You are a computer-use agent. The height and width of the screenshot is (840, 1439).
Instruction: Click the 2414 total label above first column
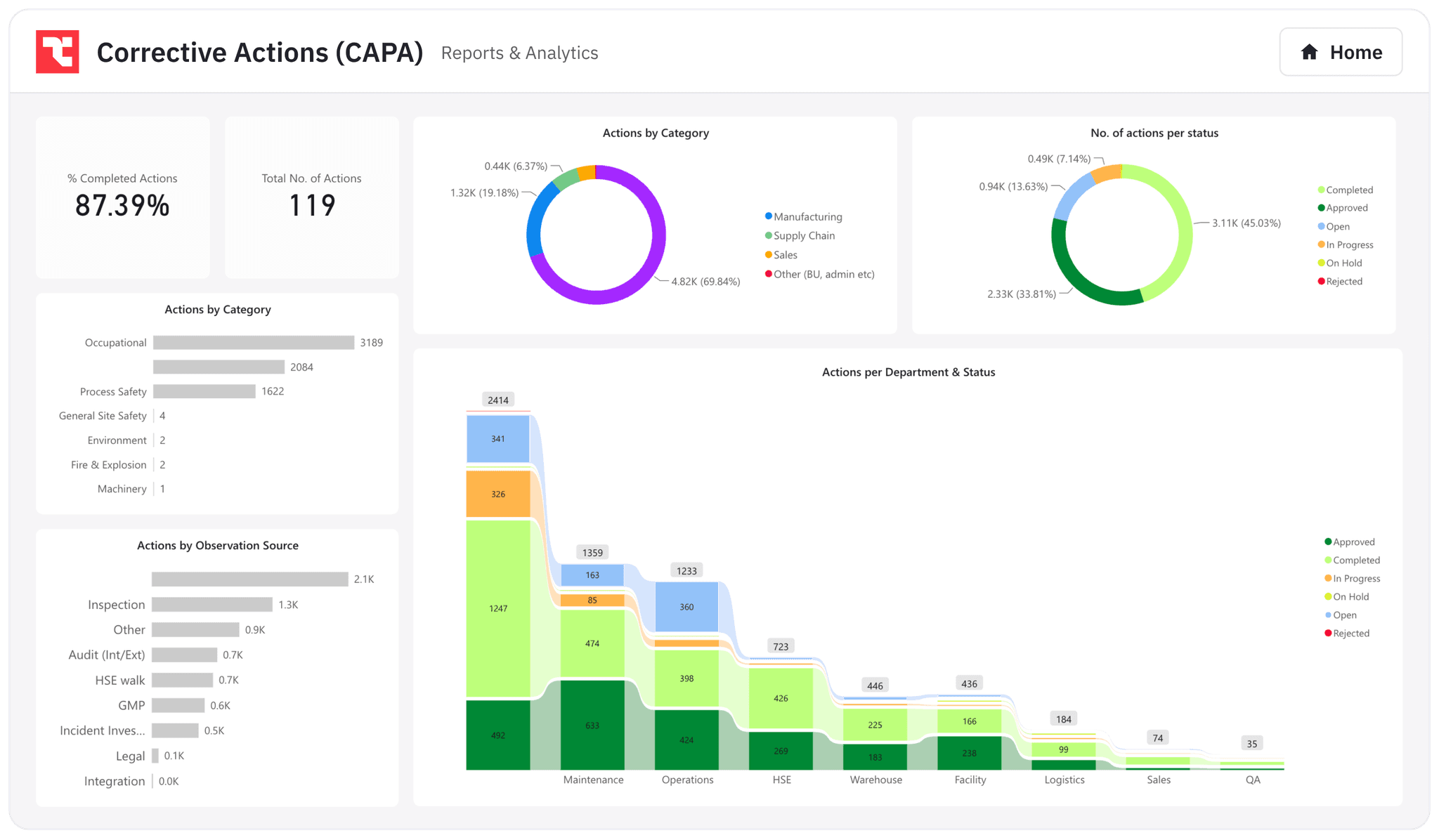click(498, 400)
